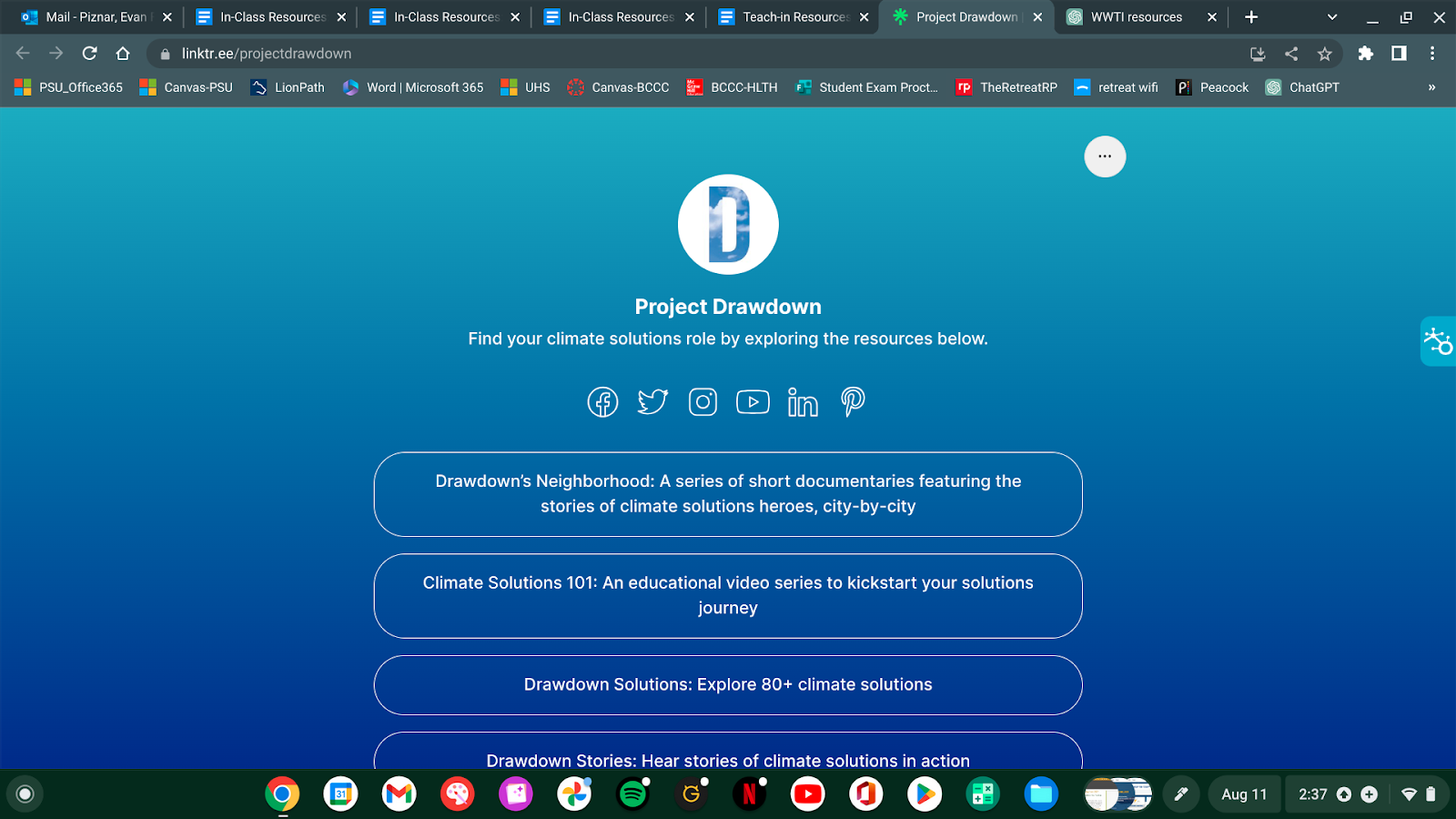Open the Files app from the shelf
This screenshot has height=819, width=1456.
click(1041, 794)
